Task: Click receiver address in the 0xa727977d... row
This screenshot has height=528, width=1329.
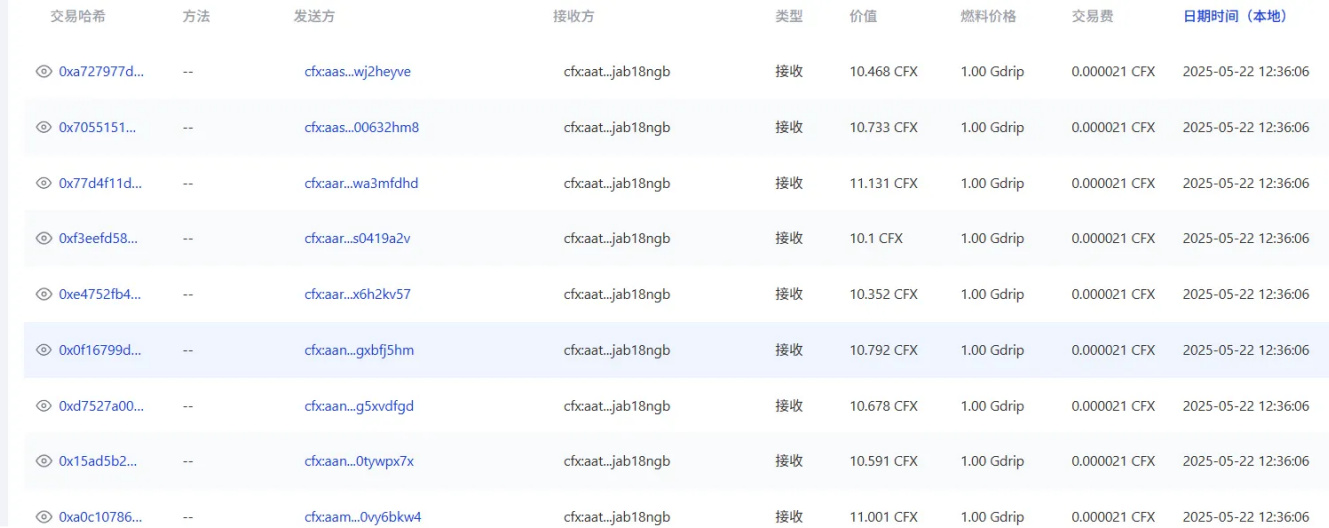Action: tap(617, 72)
